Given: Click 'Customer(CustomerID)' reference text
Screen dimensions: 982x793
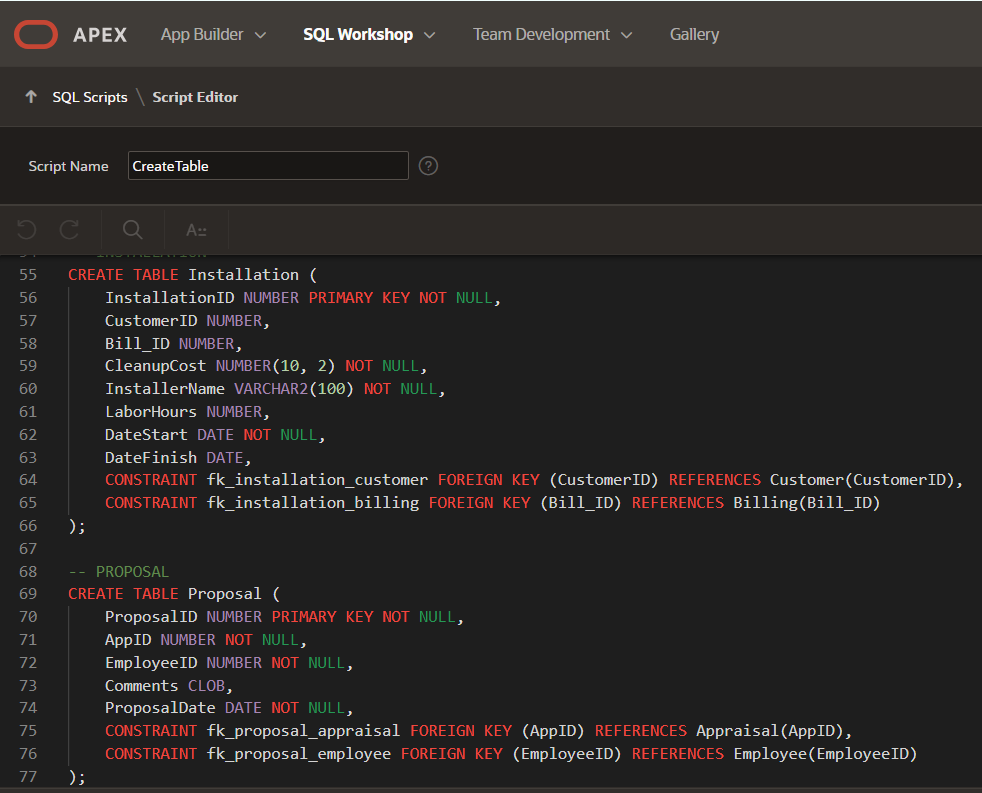Looking at the screenshot, I should 862,480.
